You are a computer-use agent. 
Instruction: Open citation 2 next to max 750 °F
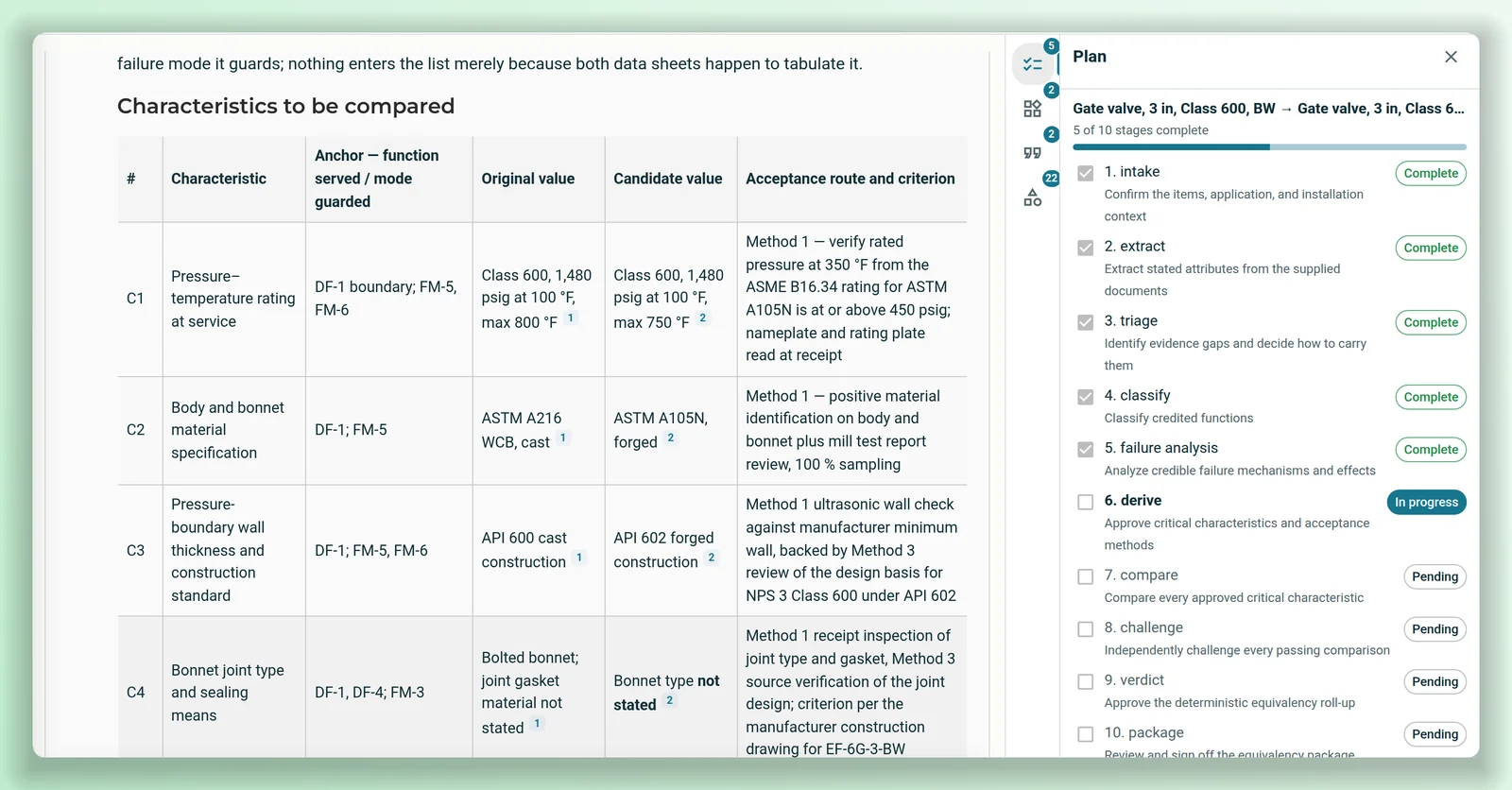[703, 318]
